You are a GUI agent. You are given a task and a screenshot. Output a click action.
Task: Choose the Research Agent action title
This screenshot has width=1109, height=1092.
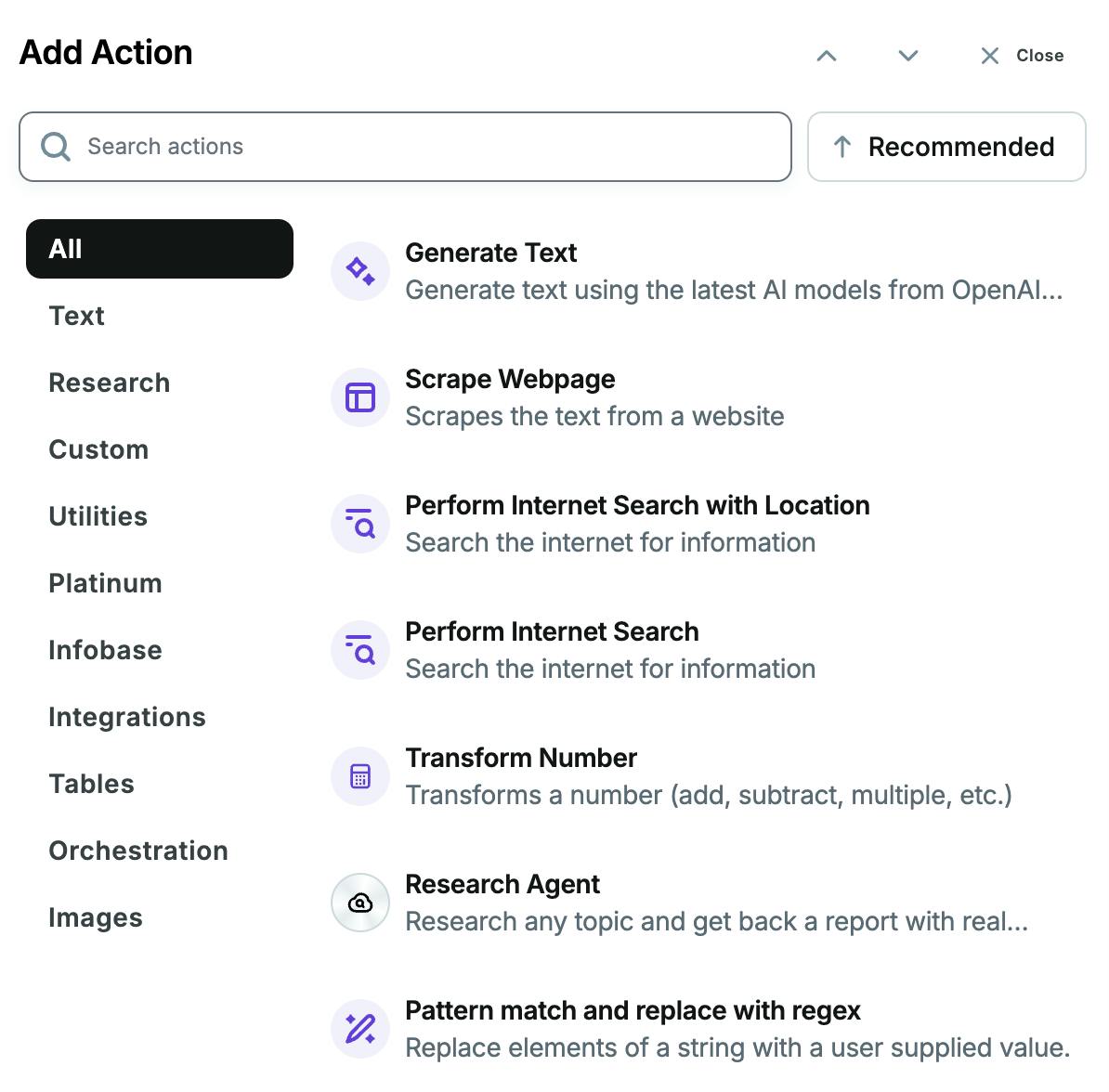coord(502,884)
